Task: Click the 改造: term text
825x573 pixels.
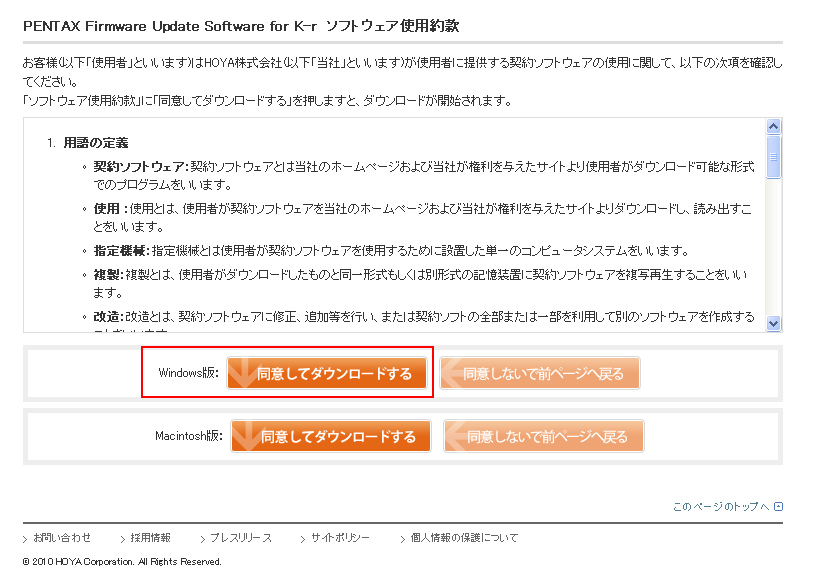Action: click(108, 317)
